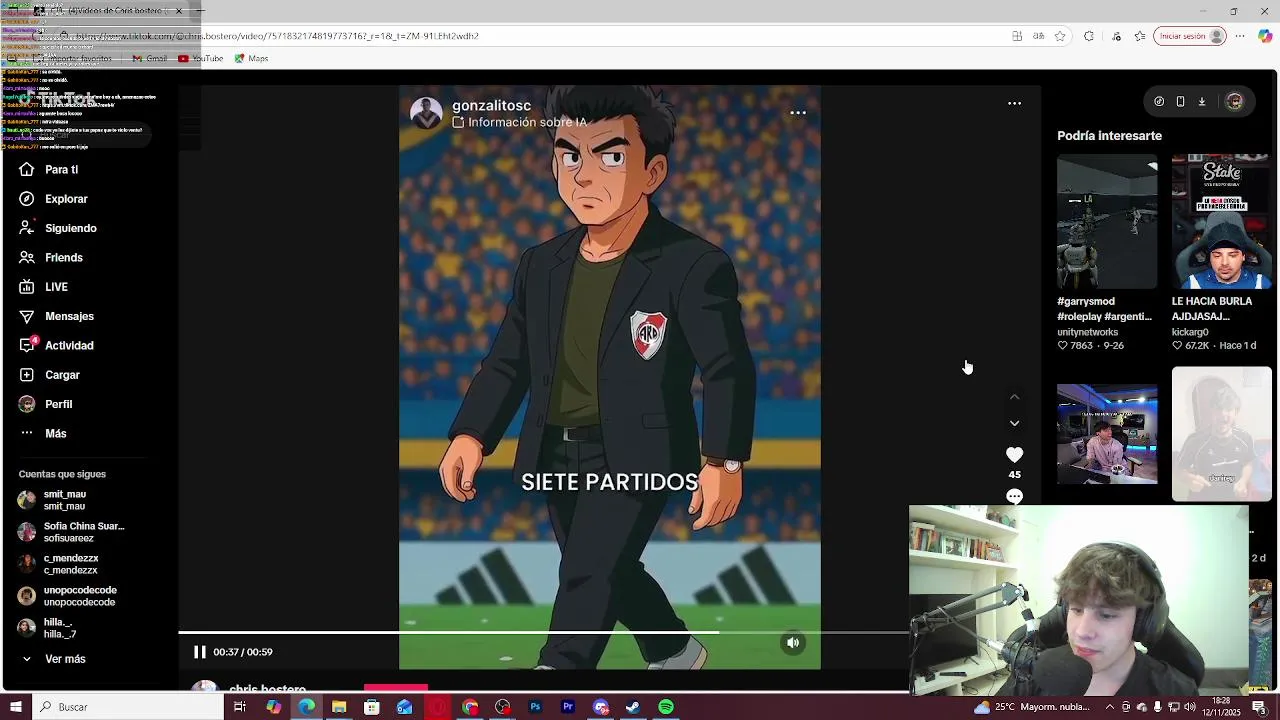Open followed account hilla._.
The image size is (1280, 720).
click(x=47, y=628)
